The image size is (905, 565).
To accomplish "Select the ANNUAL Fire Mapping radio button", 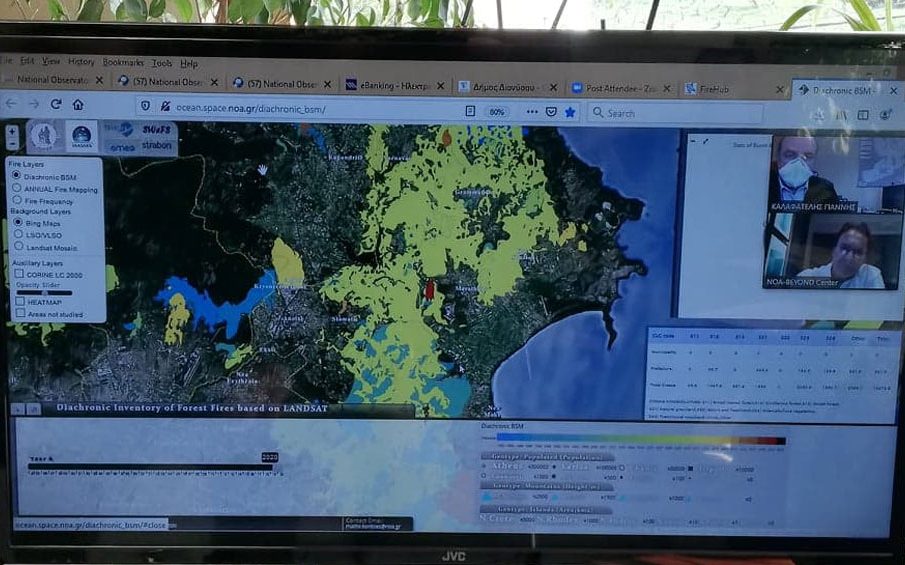I will pyautogui.click(x=17, y=188).
